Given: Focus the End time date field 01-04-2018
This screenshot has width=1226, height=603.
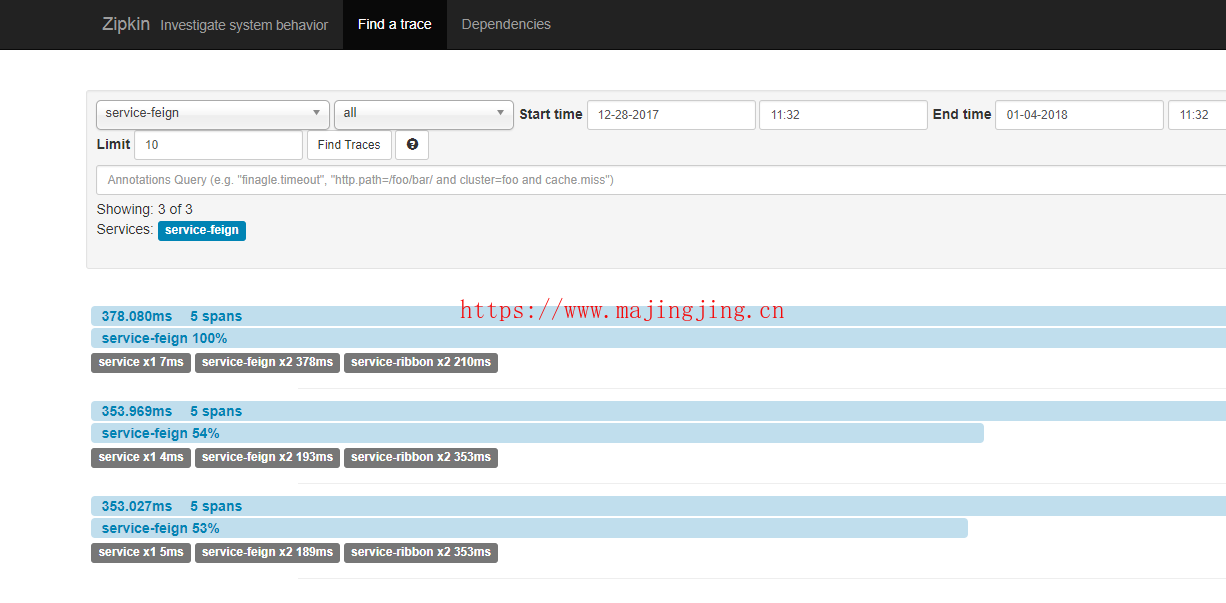Looking at the screenshot, I should tap(1079, 115).
